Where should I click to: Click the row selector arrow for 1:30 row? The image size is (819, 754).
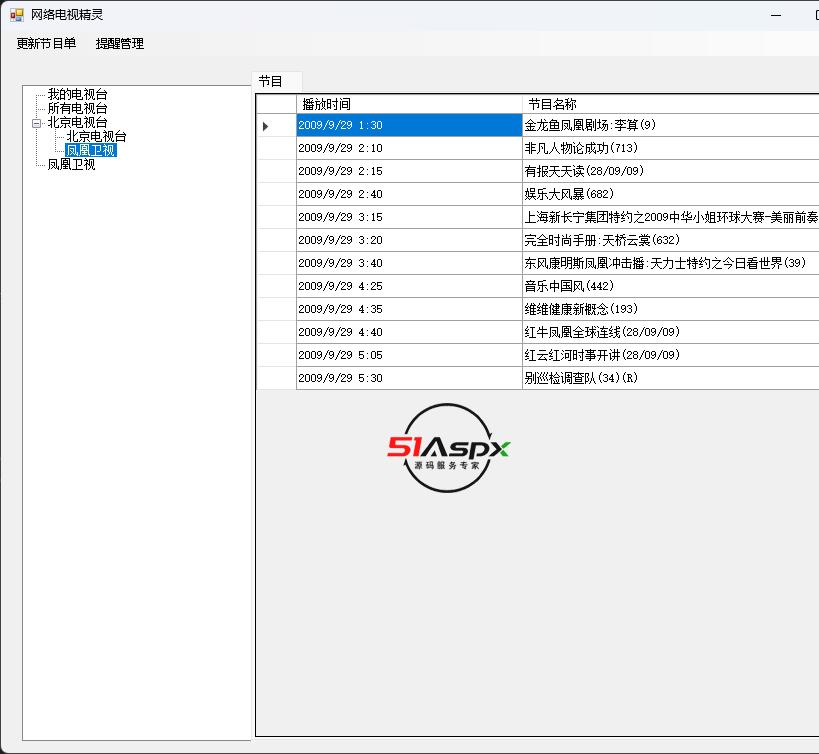point(276,126)
